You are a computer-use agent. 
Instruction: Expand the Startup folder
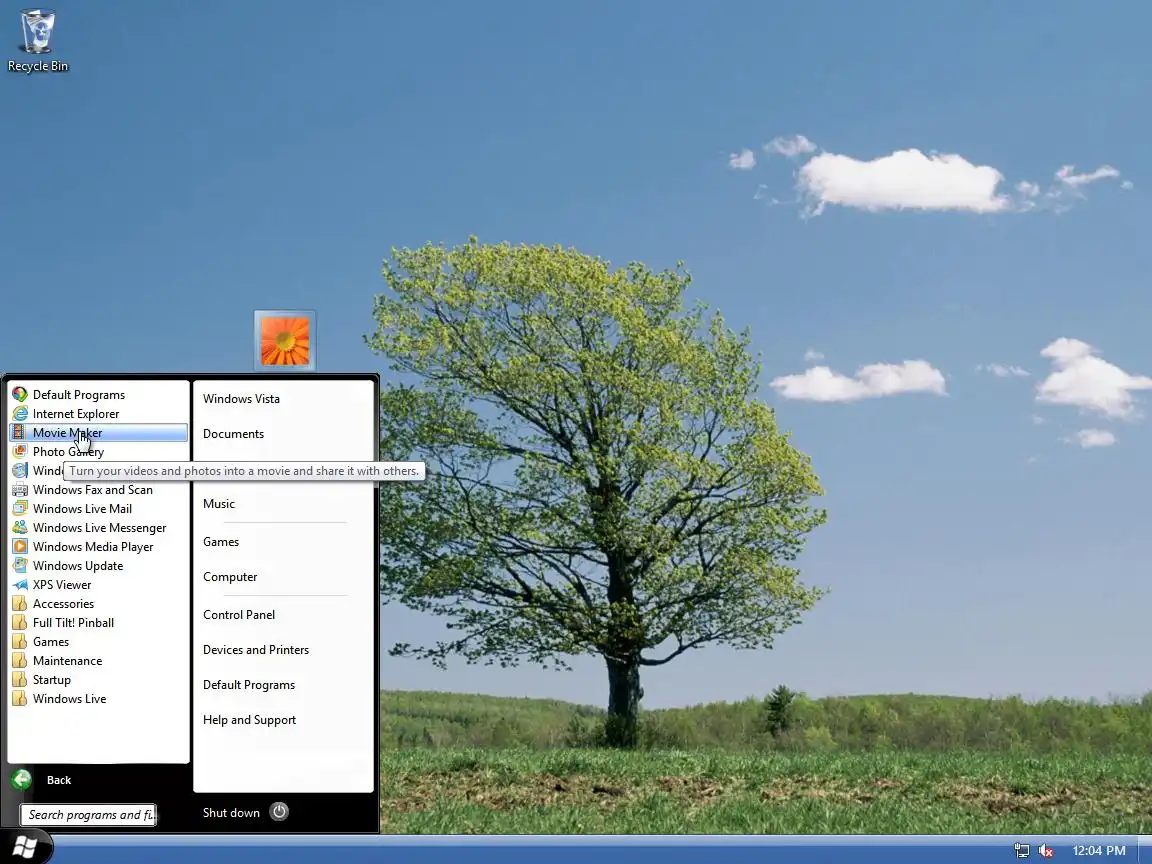[98, 680]
